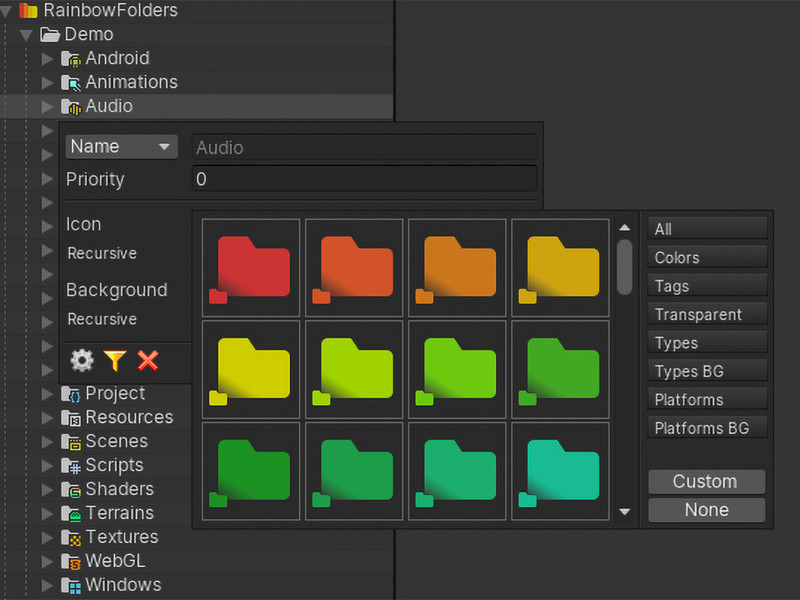
Task: Choose the red-orange folder icon
Action: (x=354, y=268)
